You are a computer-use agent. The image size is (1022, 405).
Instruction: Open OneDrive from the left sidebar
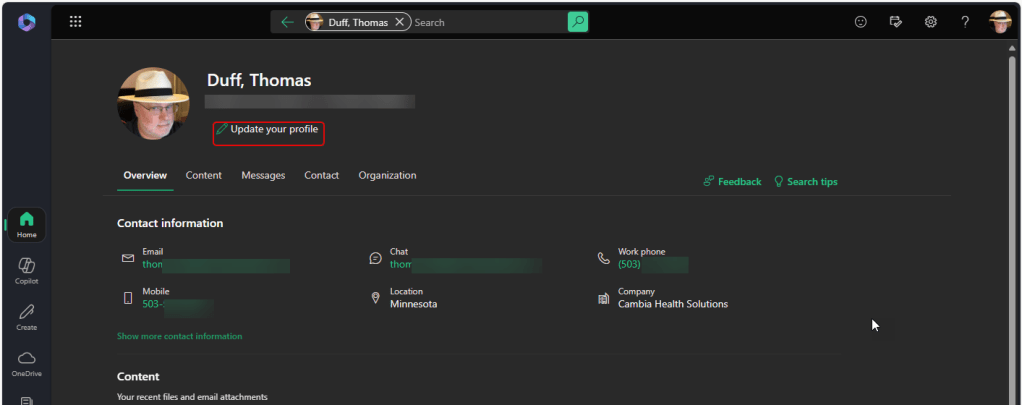coord(27,363)
